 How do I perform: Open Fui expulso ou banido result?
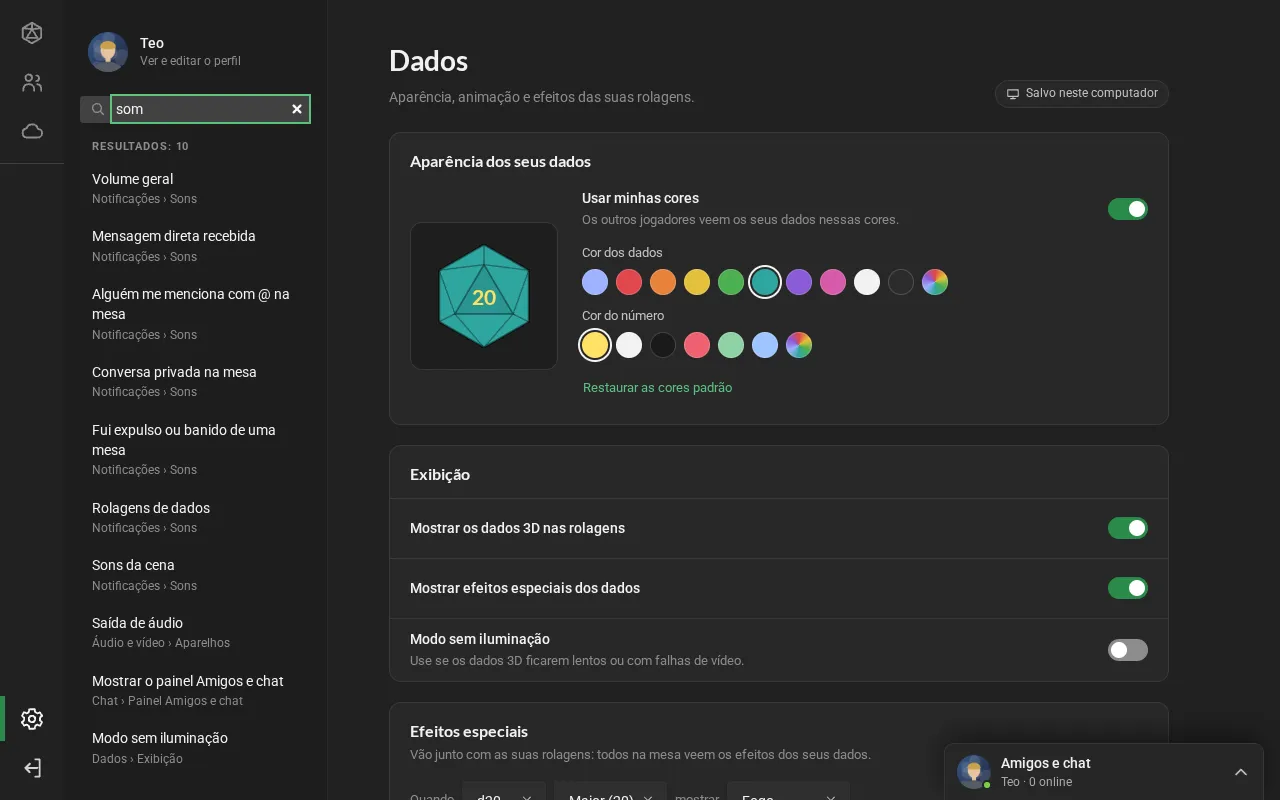(195, 449)
